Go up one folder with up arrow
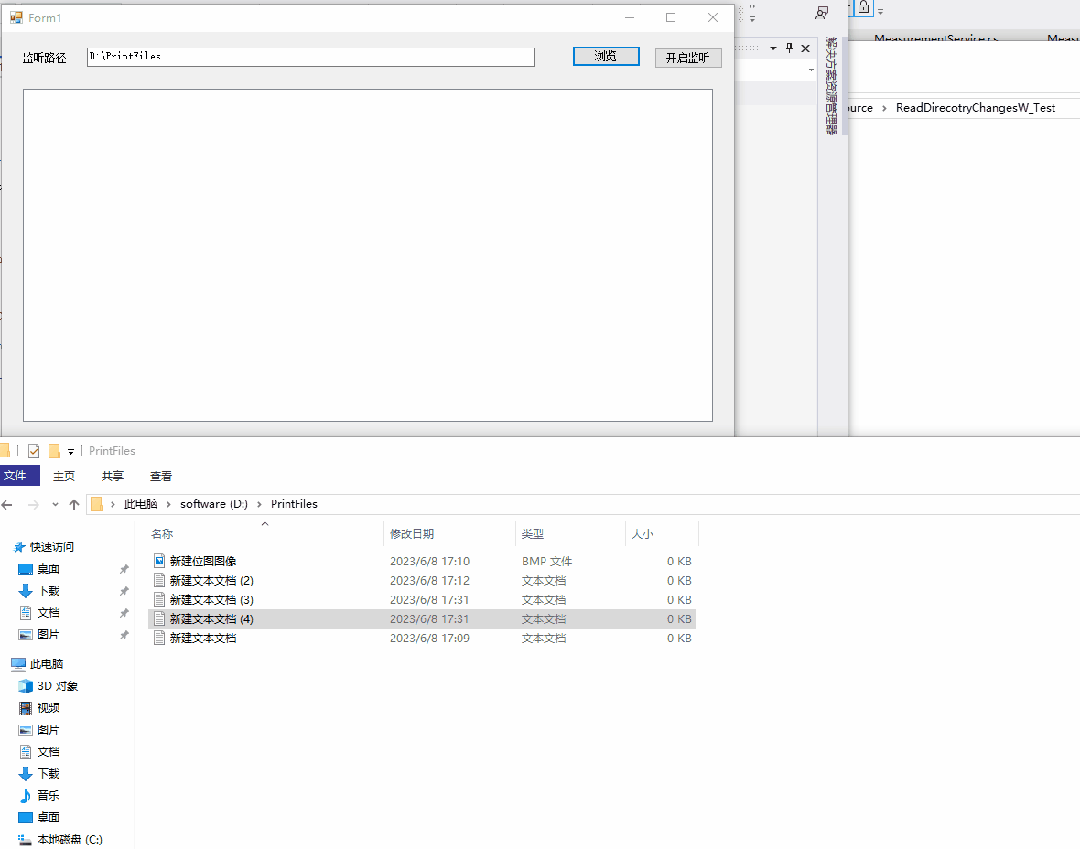 [74, 504]
